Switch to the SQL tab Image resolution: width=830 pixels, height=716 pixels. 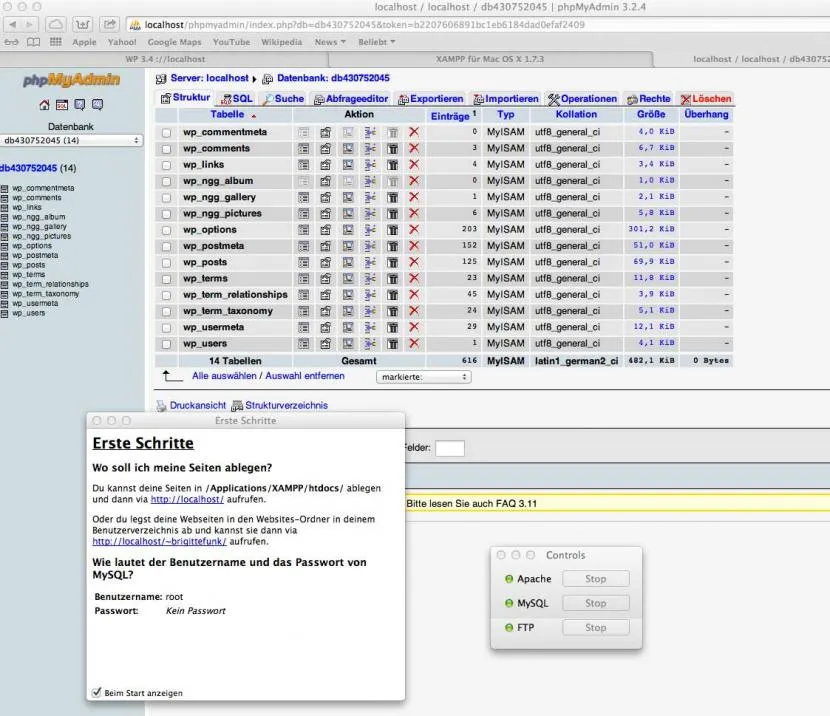(237, 98)
